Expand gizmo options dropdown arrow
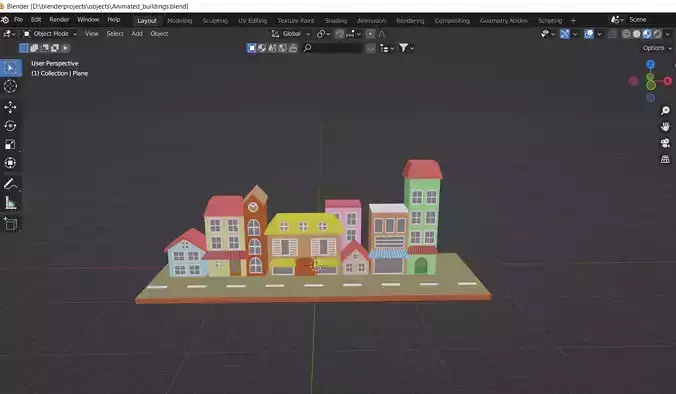Screen dimensions: 676x394 [x=575, y=34]
